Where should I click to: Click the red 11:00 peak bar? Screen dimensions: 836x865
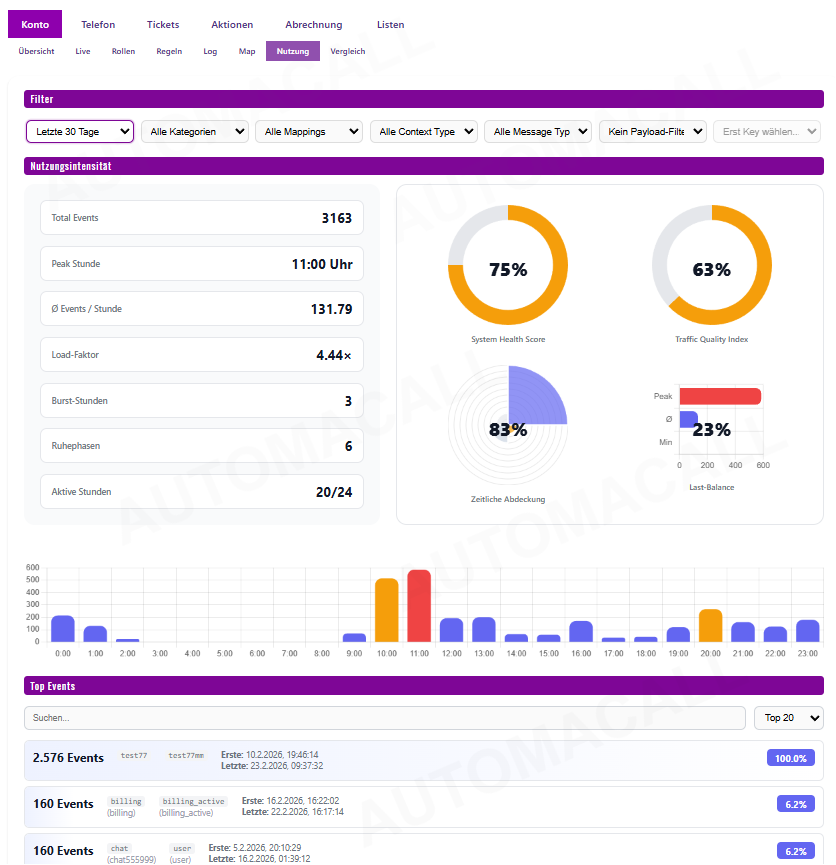tap(419, 606)
